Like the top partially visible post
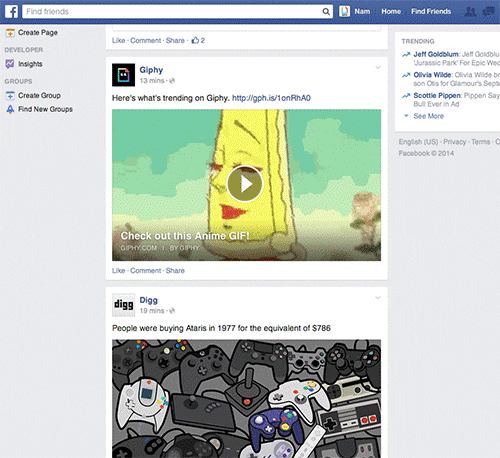The height and width of the screenshot is (458, 500). click(x=118, y=40)
